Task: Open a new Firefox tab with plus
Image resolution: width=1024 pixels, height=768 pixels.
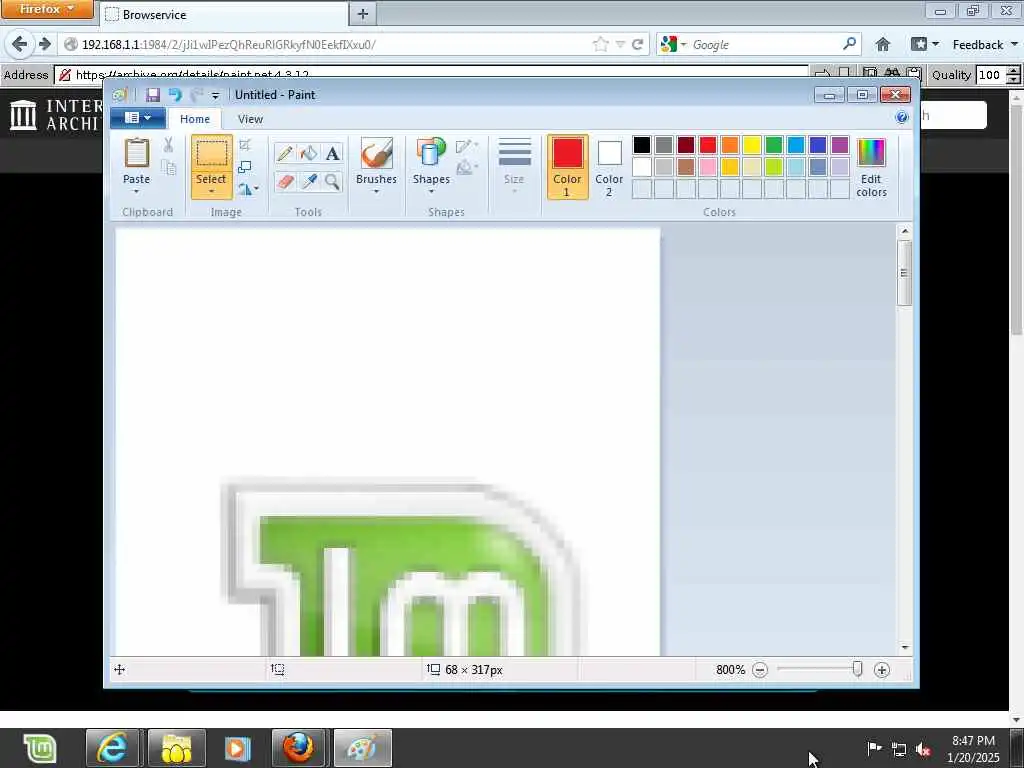Action: tap(363, 14)
